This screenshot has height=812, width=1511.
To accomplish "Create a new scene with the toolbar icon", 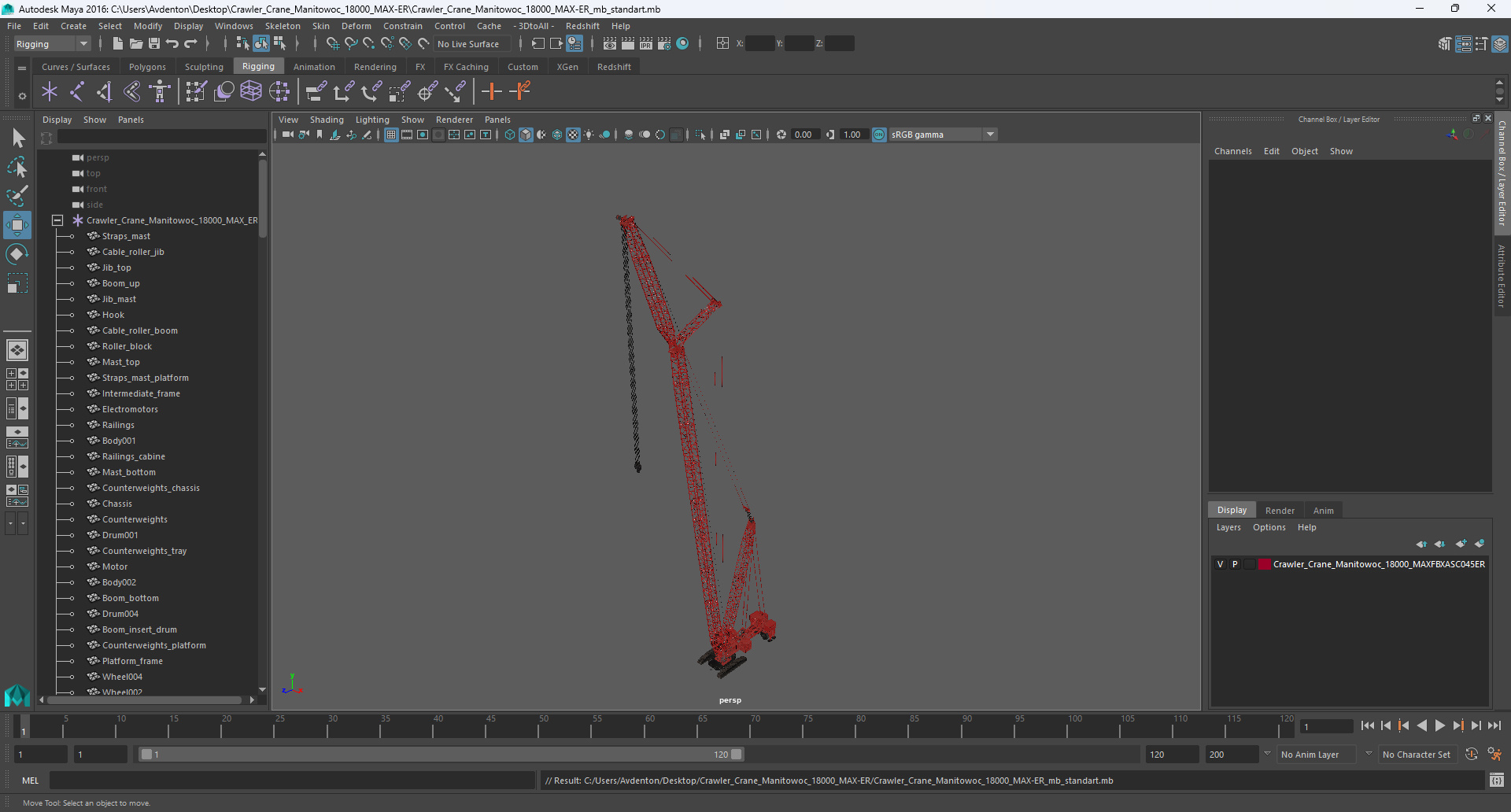I will point(118,44).
